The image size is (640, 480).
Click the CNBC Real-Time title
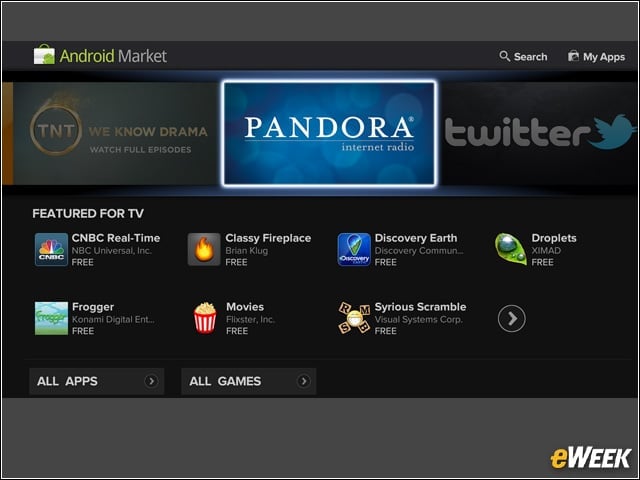[x=116, y=238]
